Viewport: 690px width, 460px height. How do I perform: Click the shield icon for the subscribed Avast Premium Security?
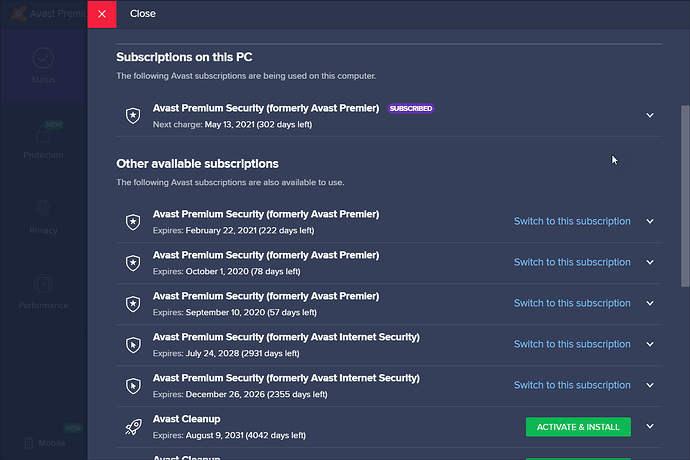132,115
